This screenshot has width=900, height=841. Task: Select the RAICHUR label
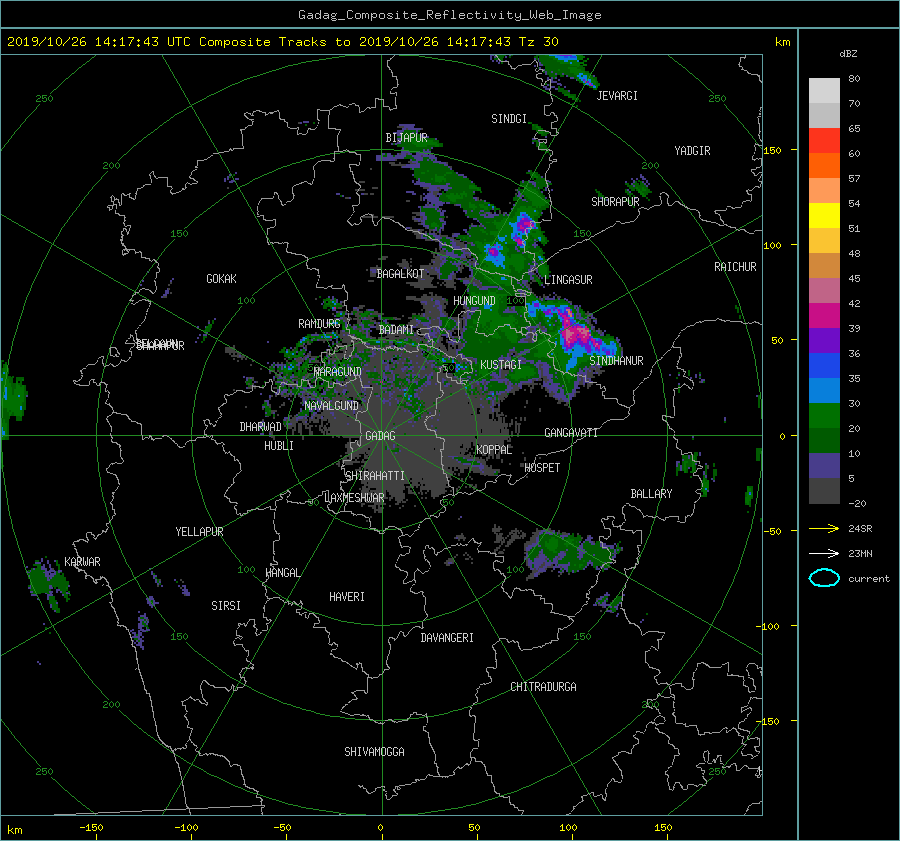[735, 267]
